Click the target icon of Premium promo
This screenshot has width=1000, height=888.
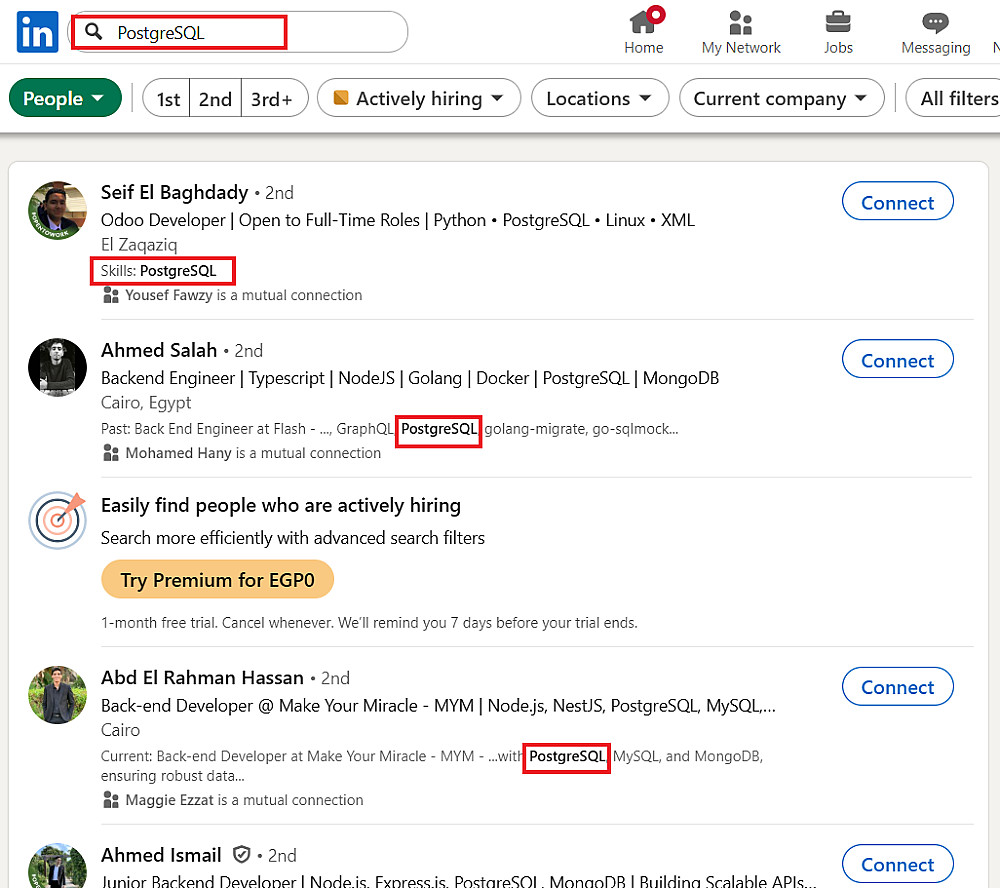tap(57, 521)
